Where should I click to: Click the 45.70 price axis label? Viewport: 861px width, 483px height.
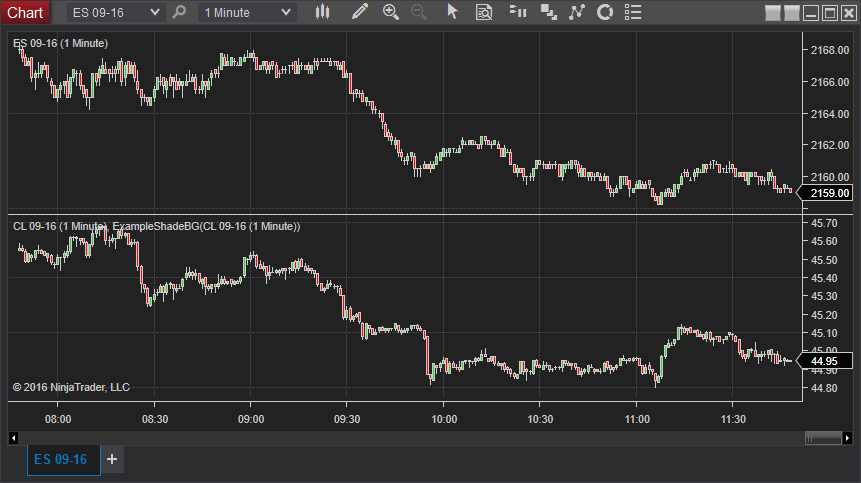(x=824, y=223)
